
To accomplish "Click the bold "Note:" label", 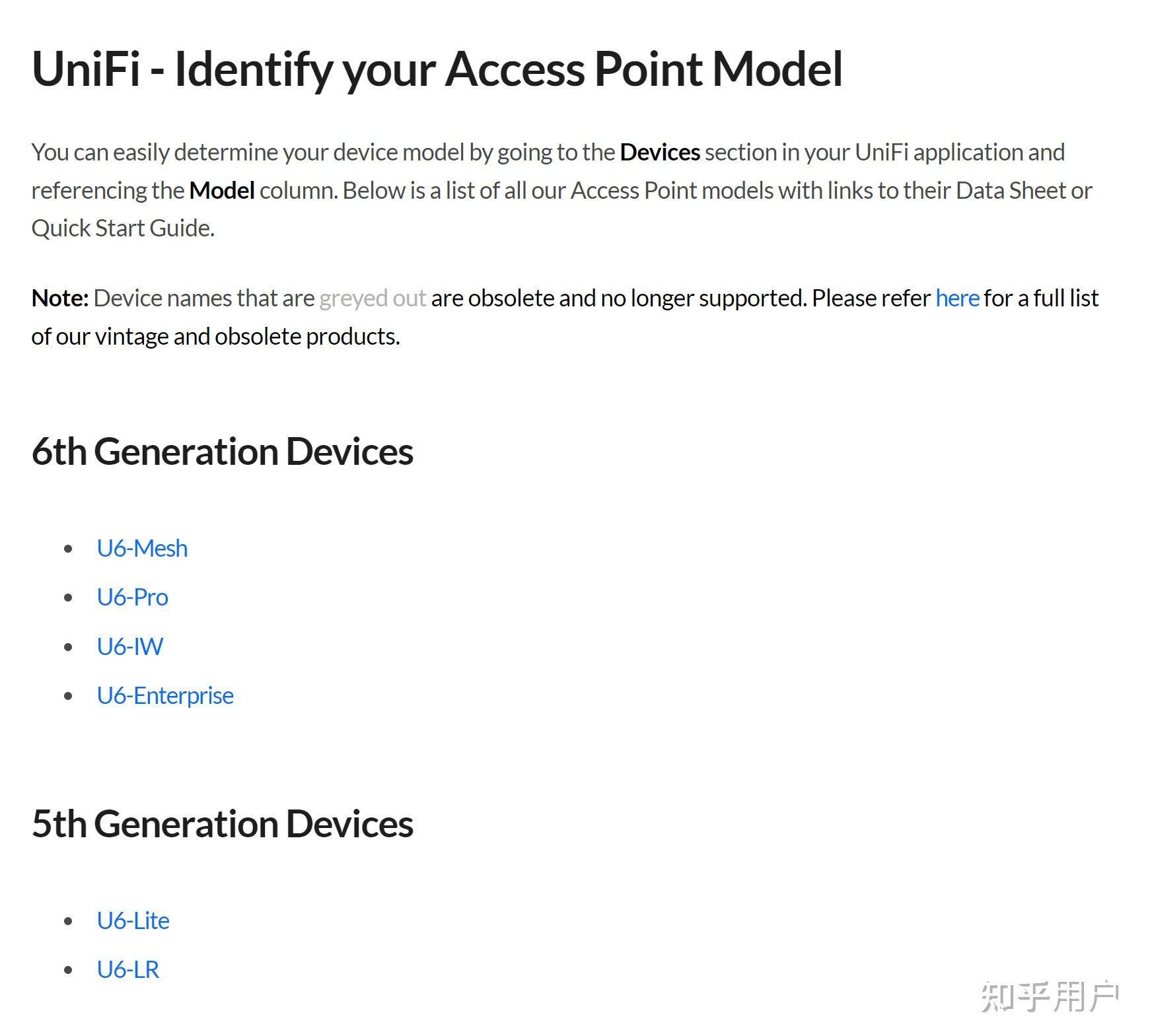I will (59, 298).
